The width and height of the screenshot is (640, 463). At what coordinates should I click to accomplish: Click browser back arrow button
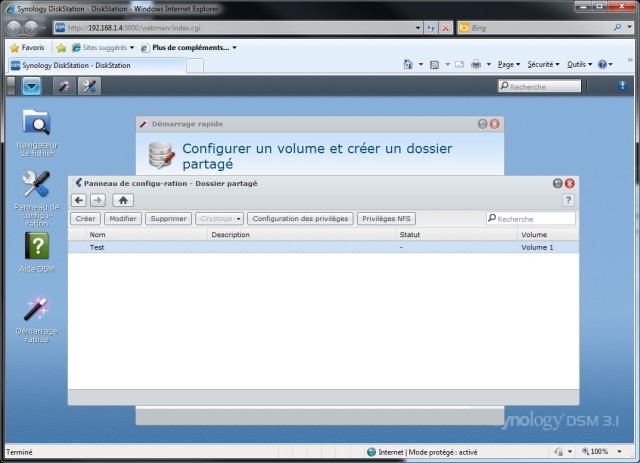14,28
